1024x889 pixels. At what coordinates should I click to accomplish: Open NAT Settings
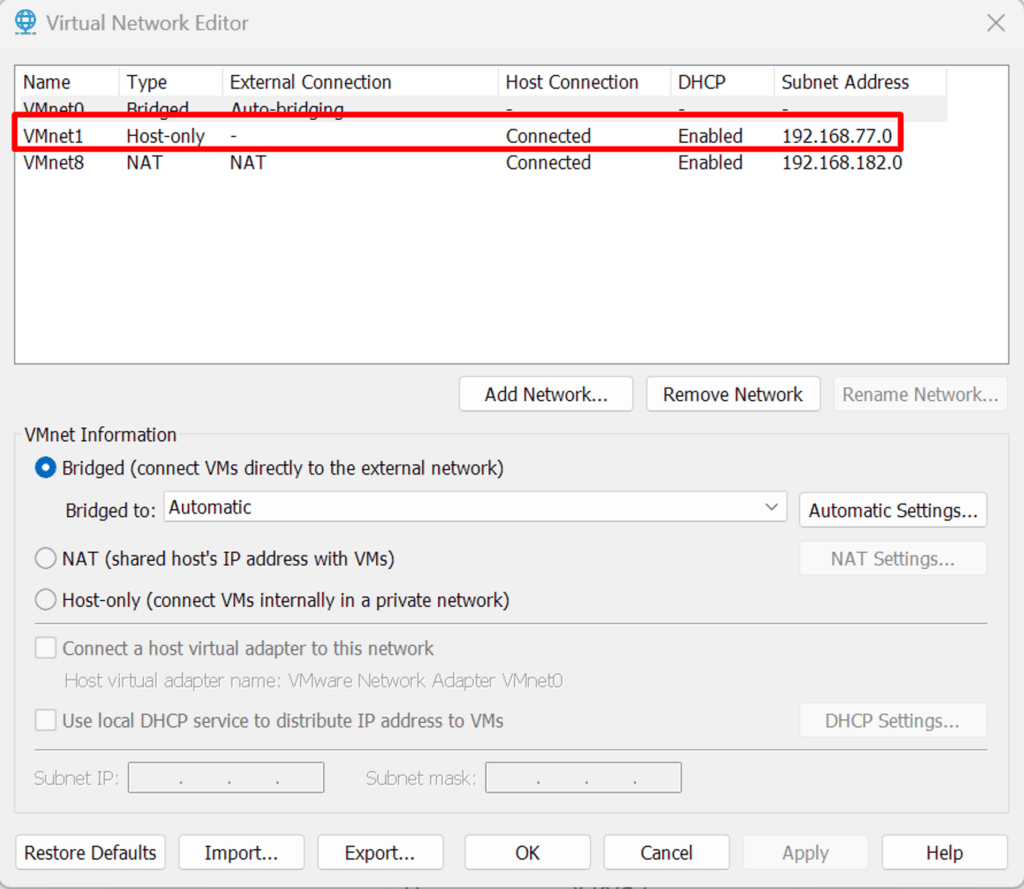pyautogui.click(x=893, y=558)
